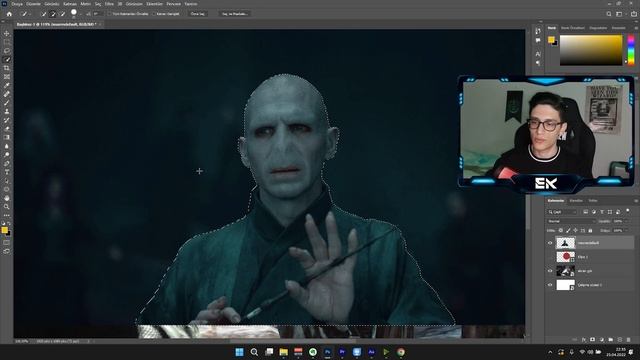Open the blend mode Normal dropdown

click(x=571, y=221)
